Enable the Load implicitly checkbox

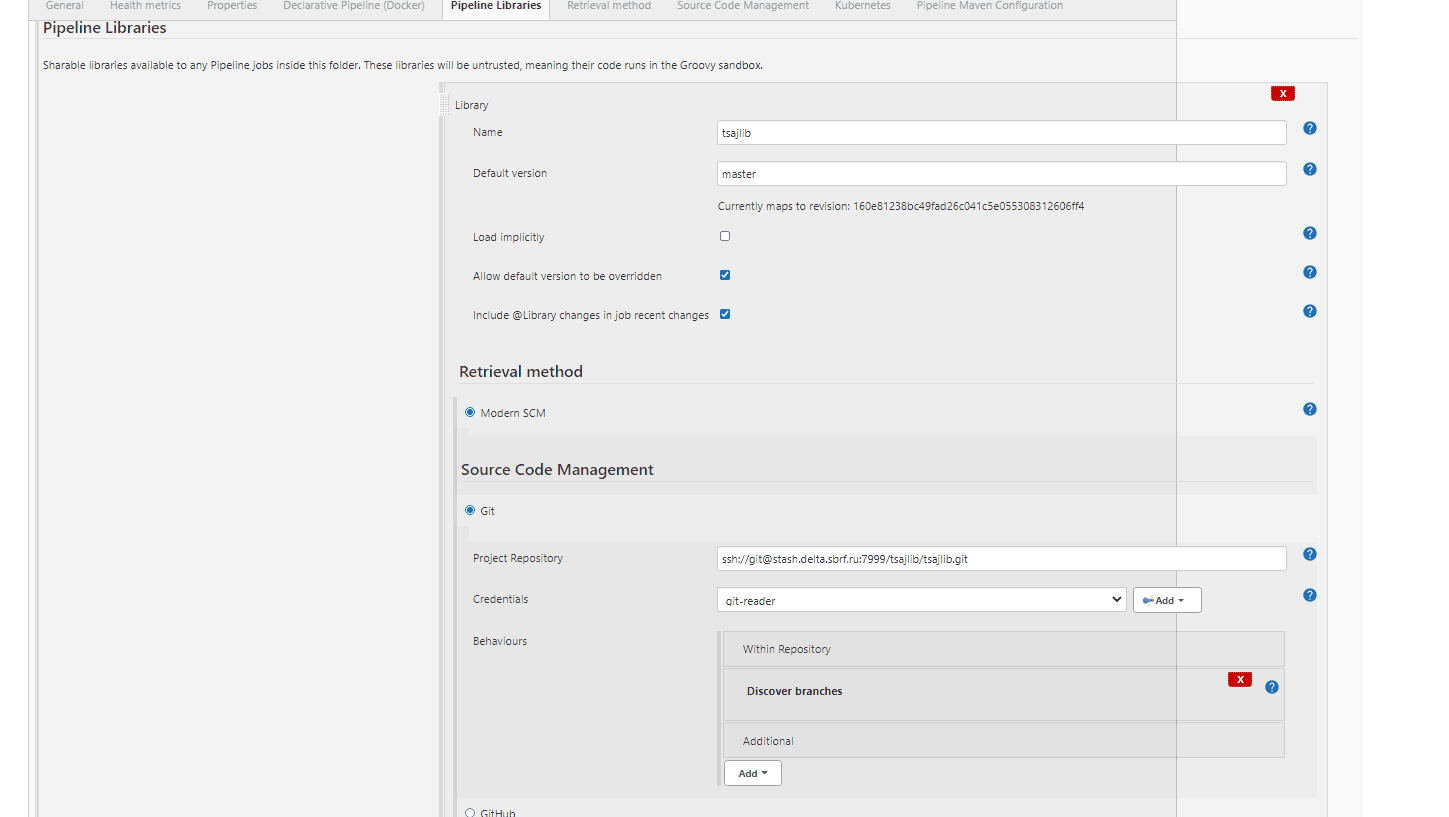point(725,237)
